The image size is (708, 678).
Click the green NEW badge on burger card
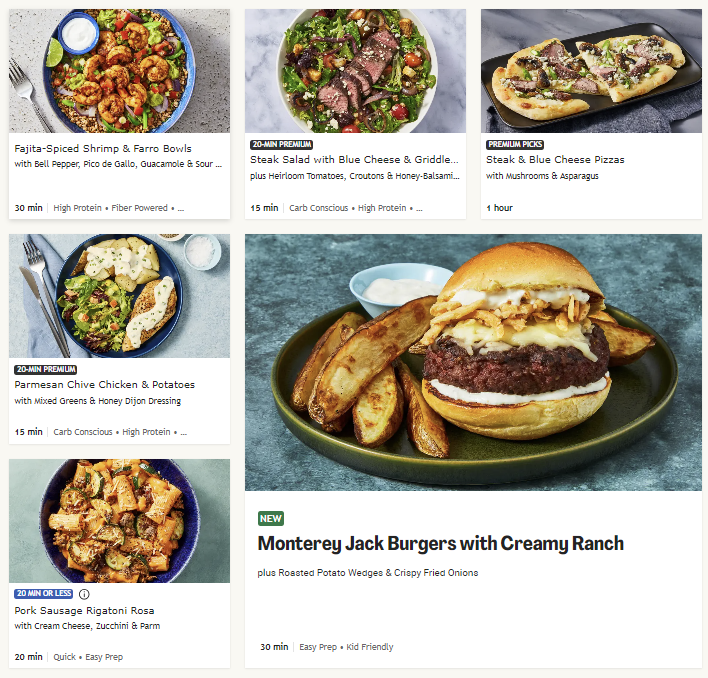[x=271, y=519]
